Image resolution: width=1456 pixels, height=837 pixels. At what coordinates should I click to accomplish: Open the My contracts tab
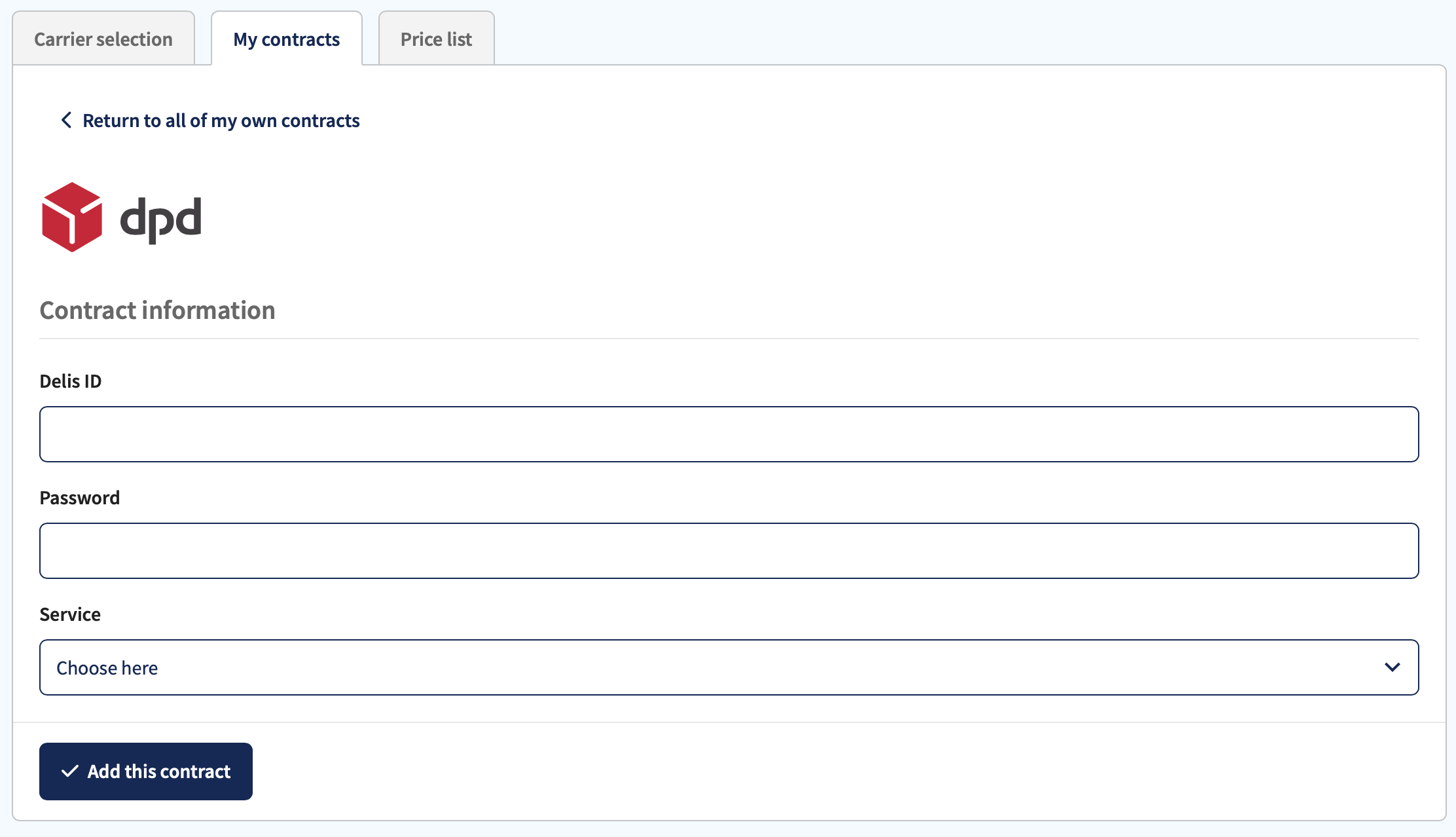tap(287, 39)
